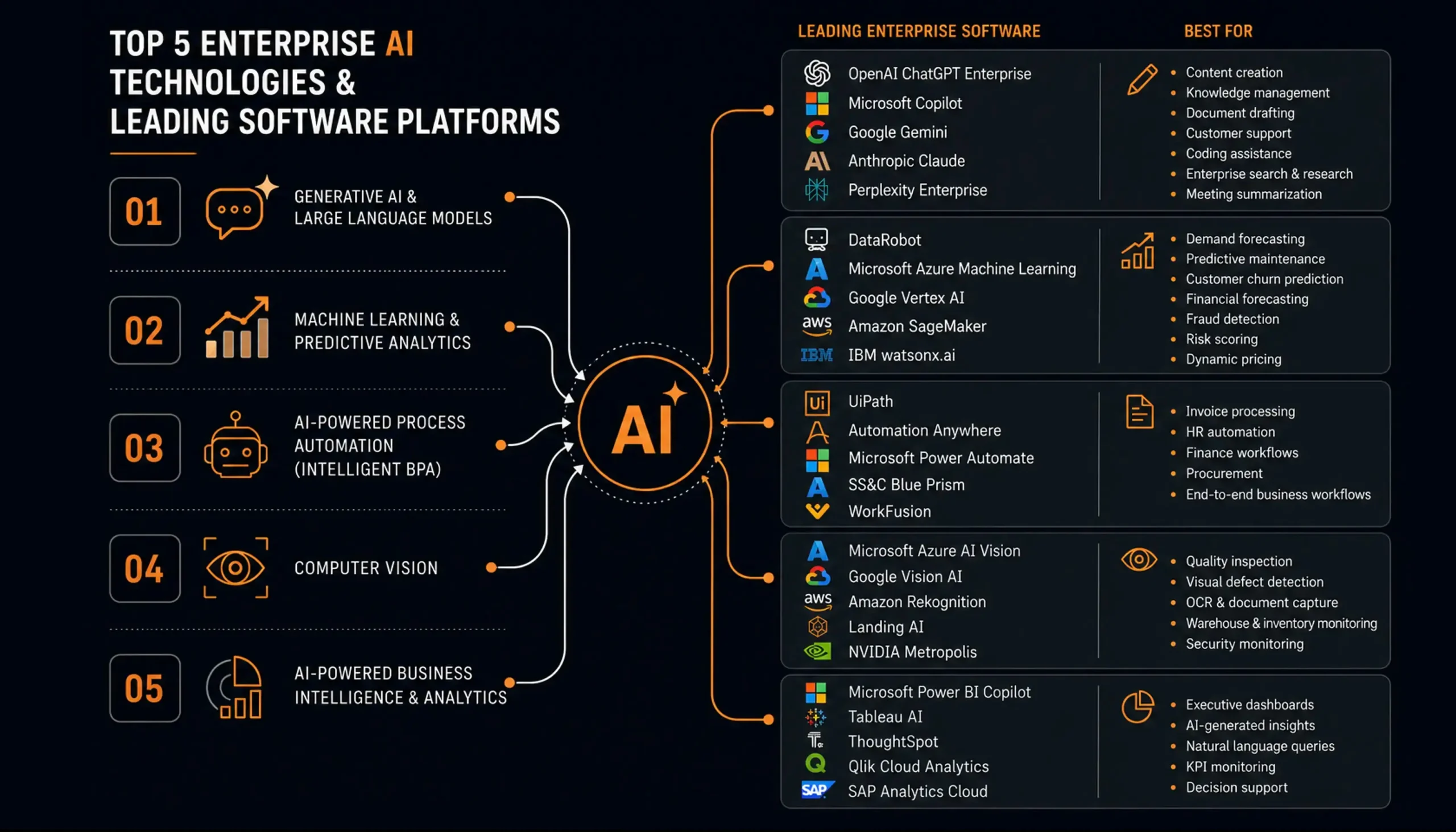1456x832 pixels.
Task: Click the Azure logo beside Azure Machine Learning
Action: (817, 268)
